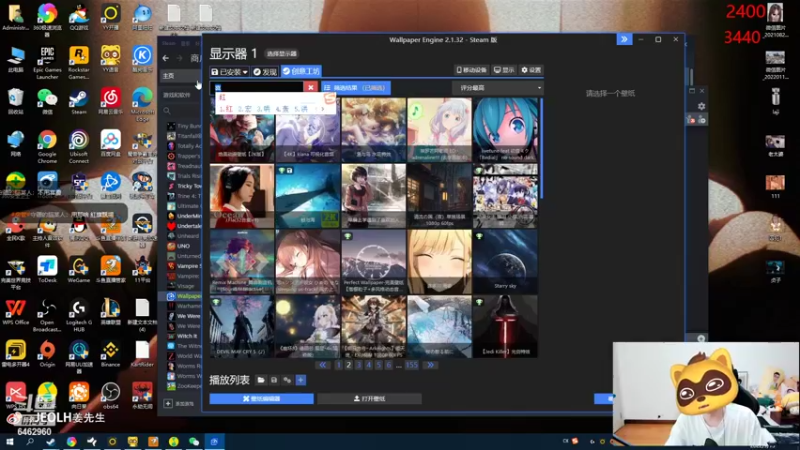Open the WPS Office desktop icon
This screenshot has height=450, width=800.
click(15, 312)
